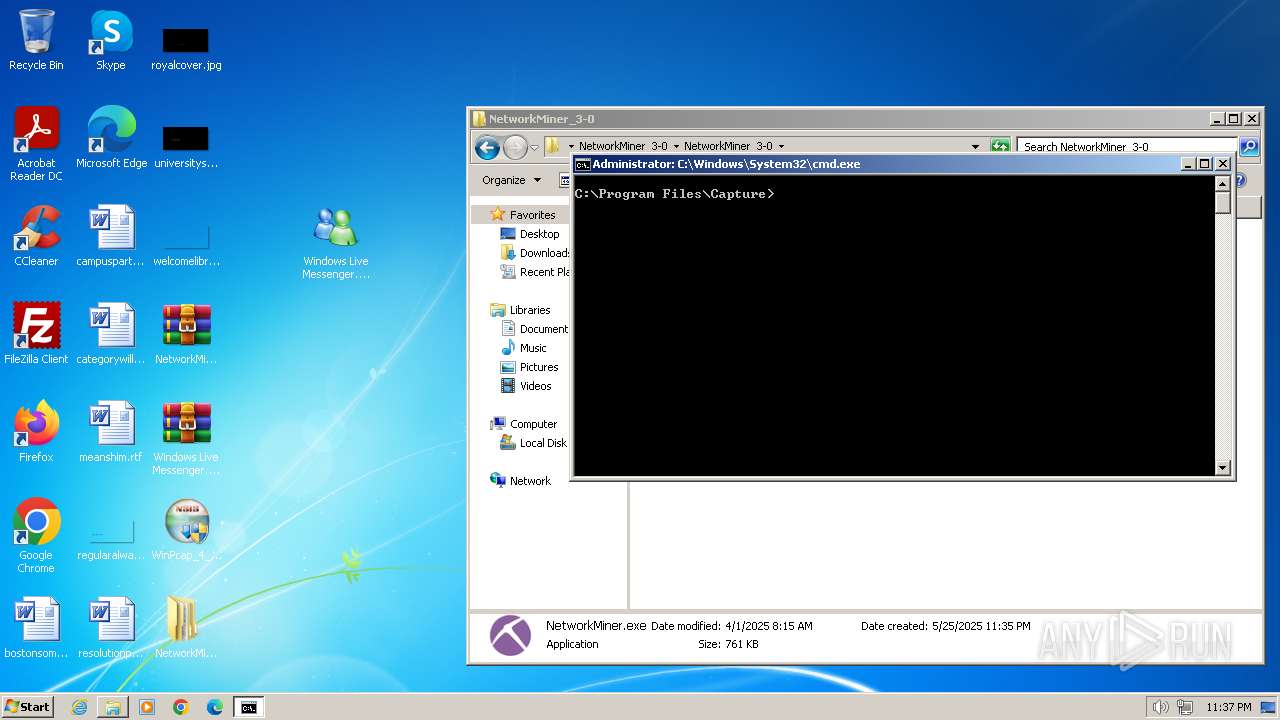Select the welcomelibr desktop file
The image size is (1280, 720).
(186, 245)
